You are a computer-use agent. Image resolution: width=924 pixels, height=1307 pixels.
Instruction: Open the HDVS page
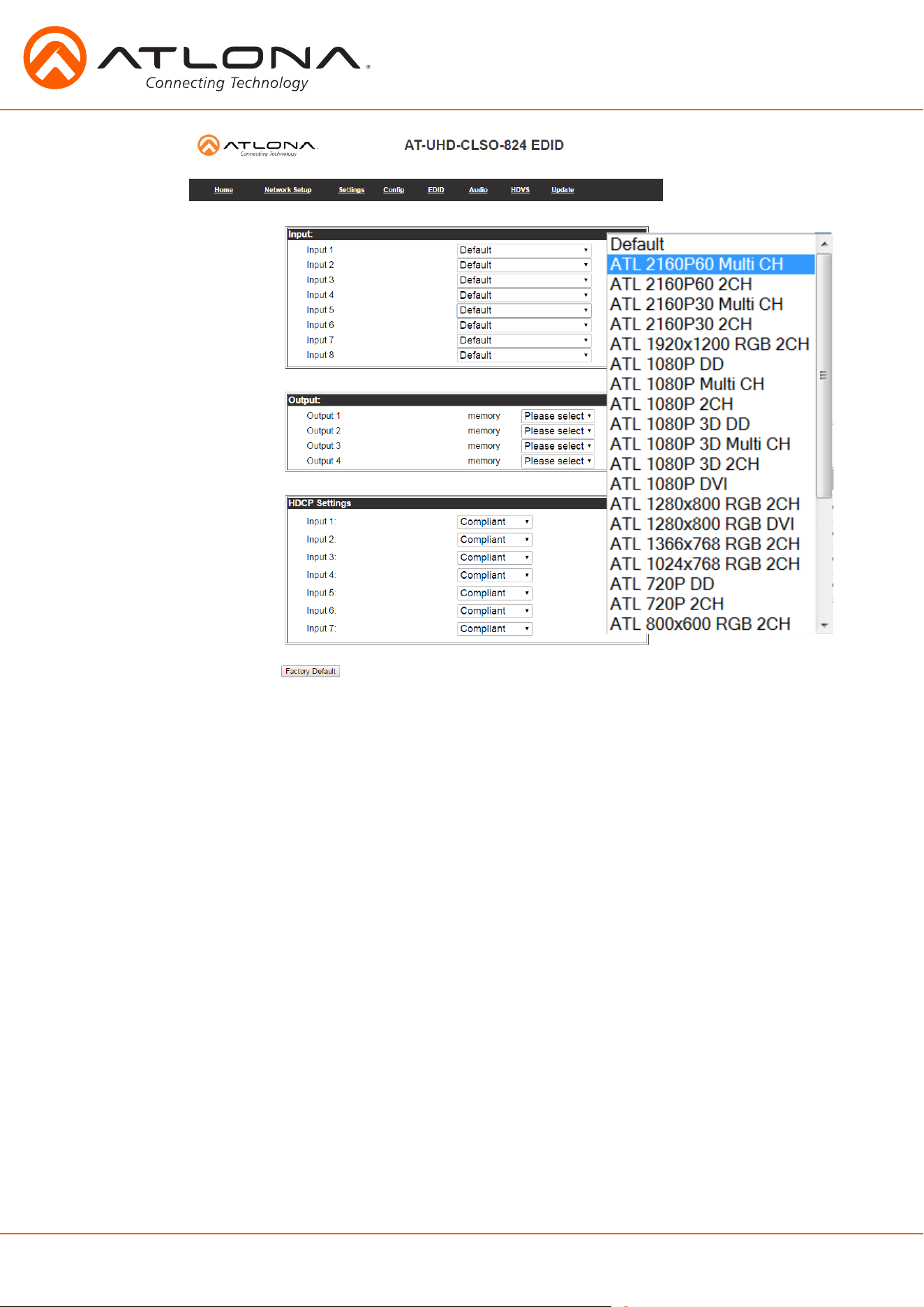coord(520,190)
